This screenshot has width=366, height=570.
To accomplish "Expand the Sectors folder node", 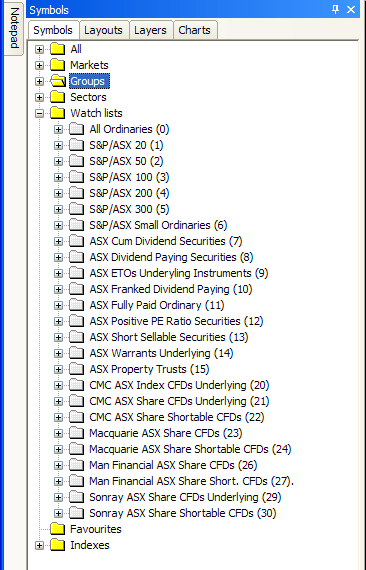I will click(39, 97).
